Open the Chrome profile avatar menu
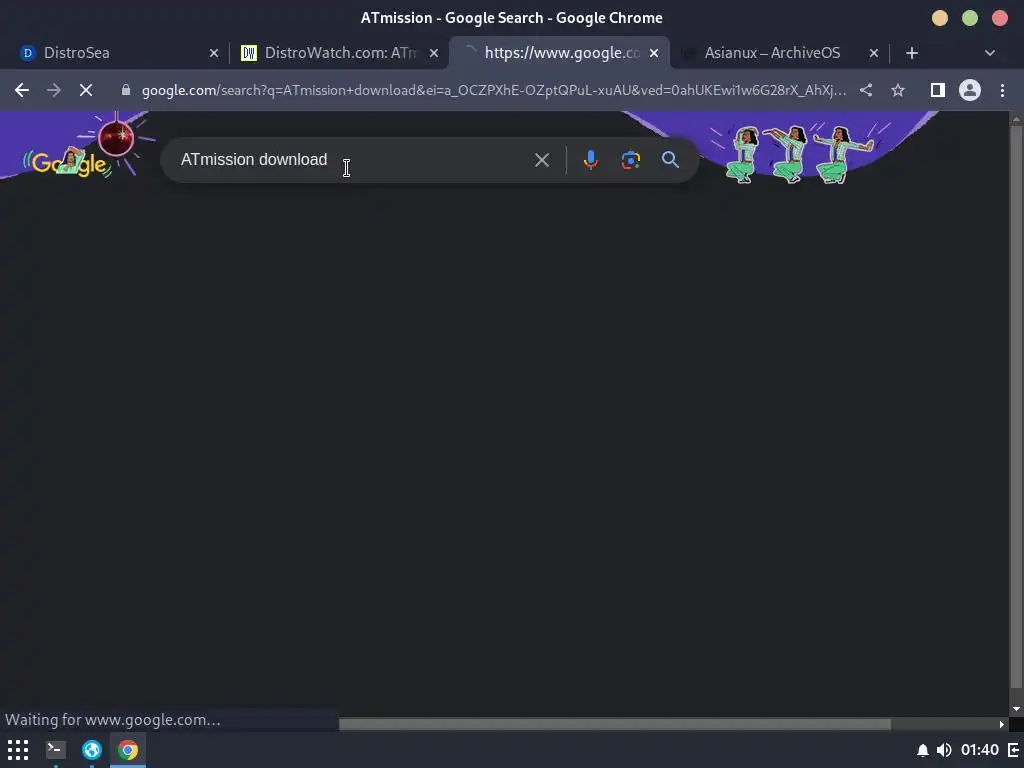The height and width of the screenshot is (768, 1024). tap(970, 90)
